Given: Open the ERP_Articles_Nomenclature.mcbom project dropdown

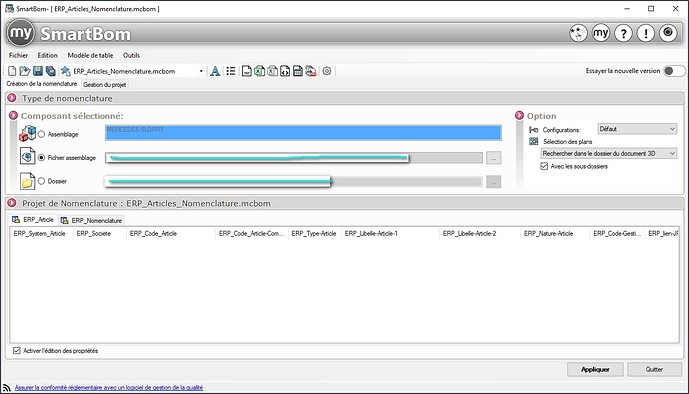Looking at the screenshot, I should tap(201, 71).
